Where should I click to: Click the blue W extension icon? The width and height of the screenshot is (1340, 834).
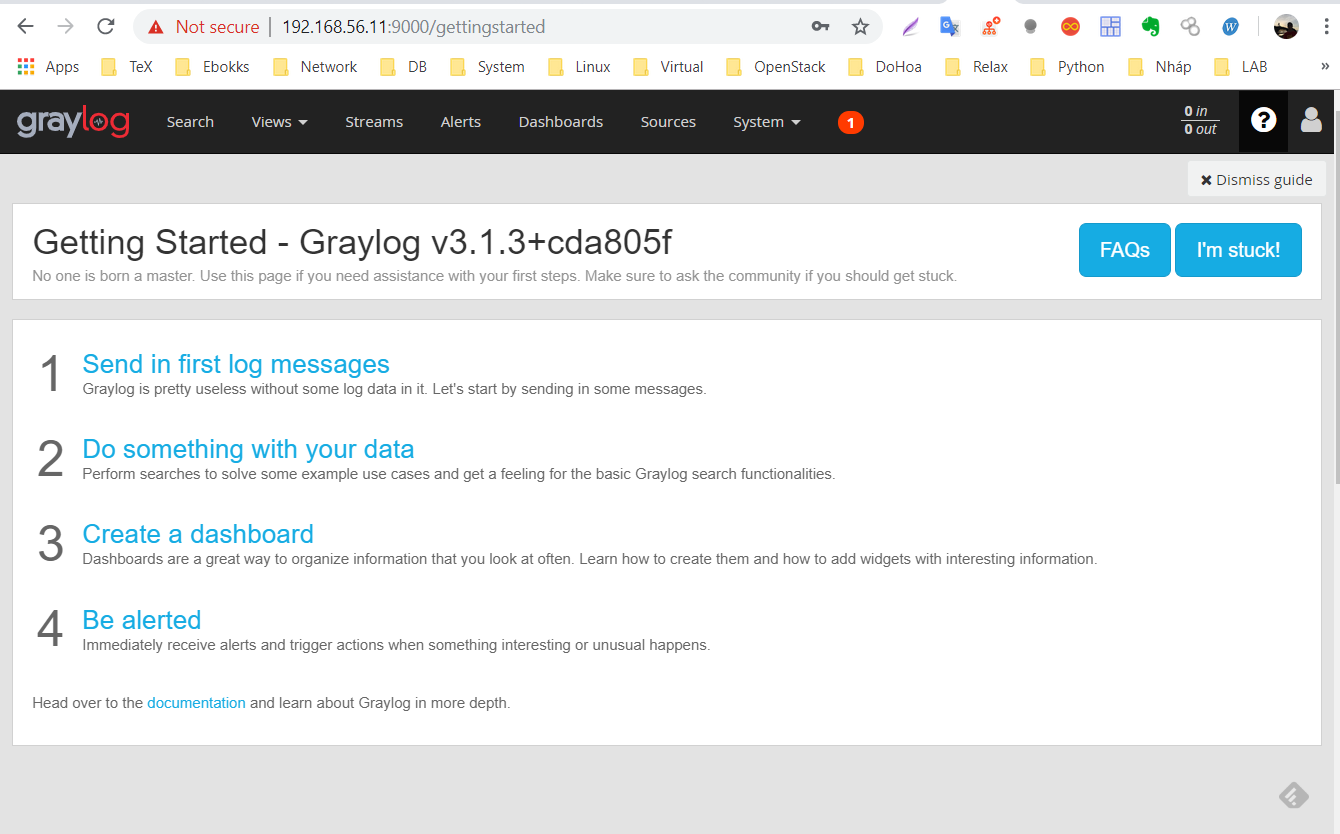click(x=1230, y=27)
